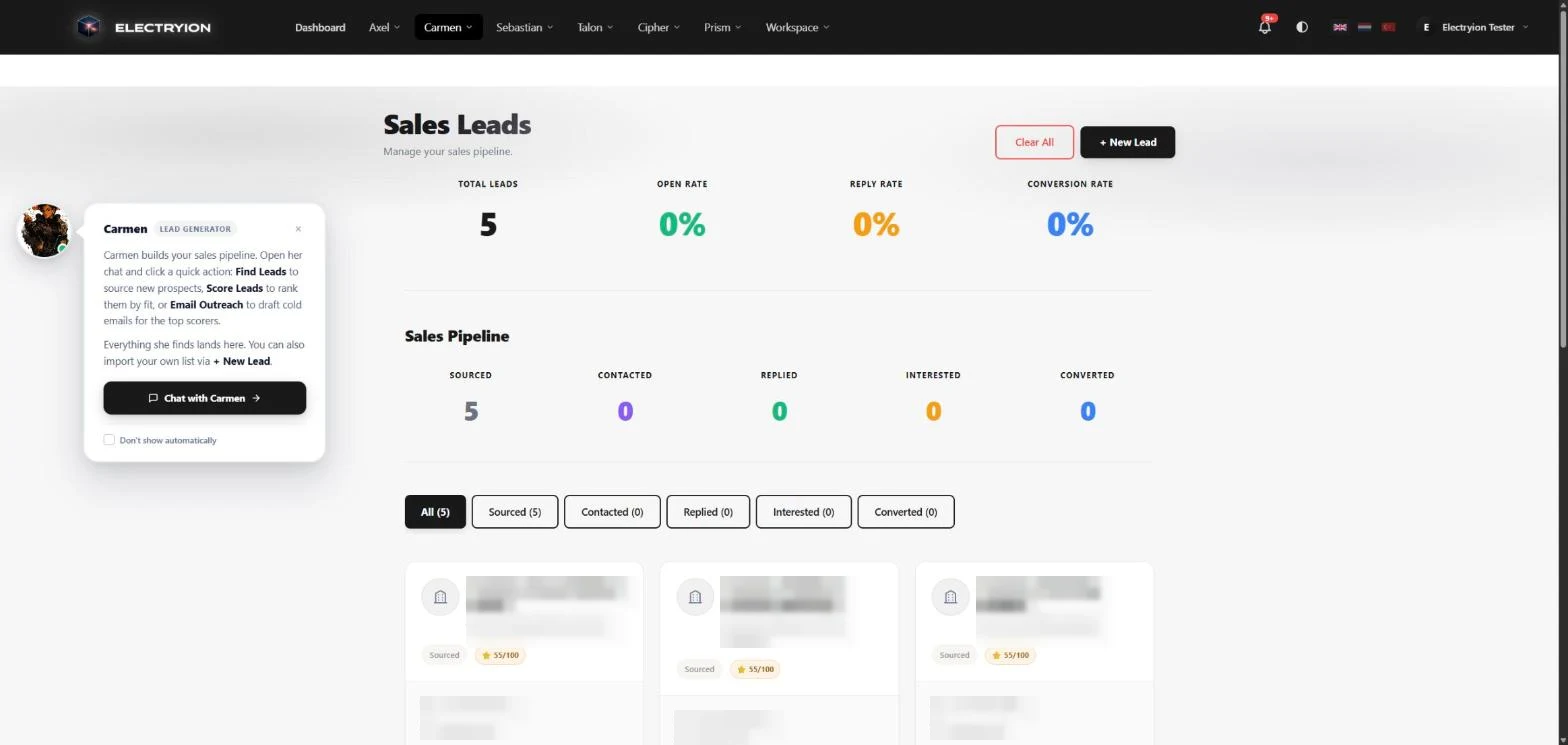The width and height of the screenshot is (1568, 745).
Task: Click the 55/100 score badge on second lead card
Action: (755, 669)
